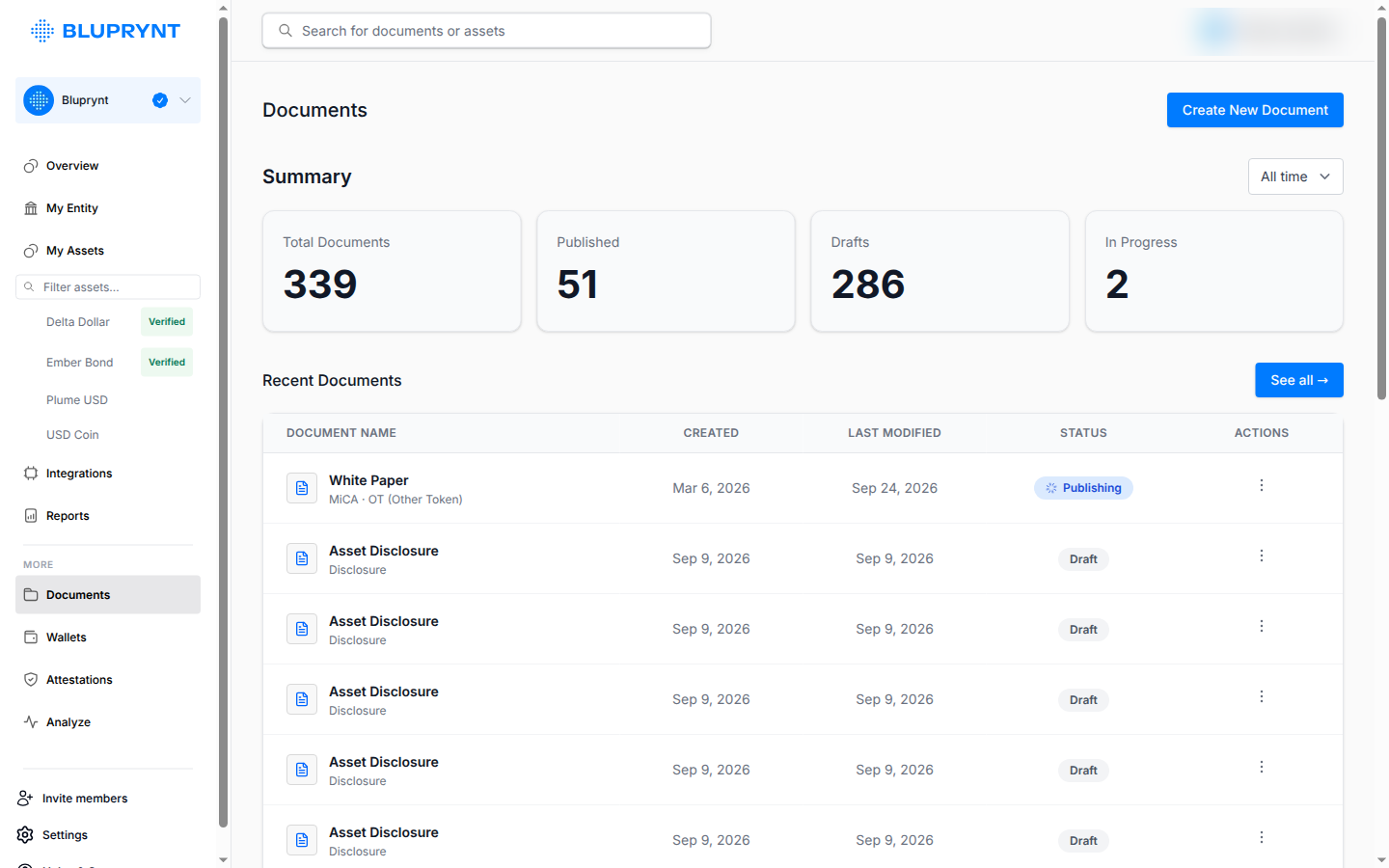
Task: Click the Reports icon in sidebar
Action: (x=31, y=516)
